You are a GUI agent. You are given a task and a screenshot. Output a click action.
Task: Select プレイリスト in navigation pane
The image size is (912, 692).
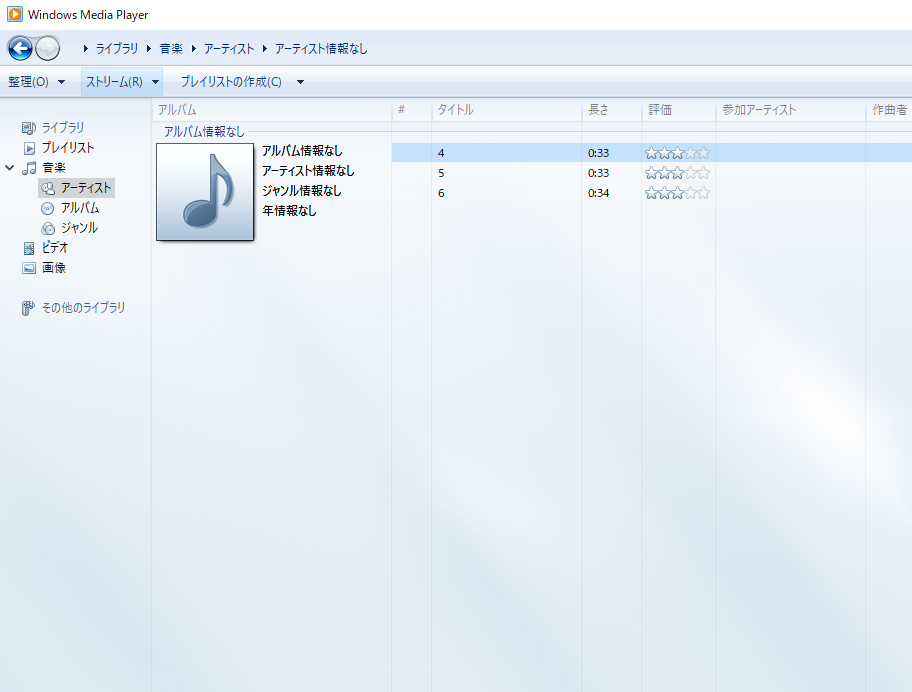tap(68, 148)
